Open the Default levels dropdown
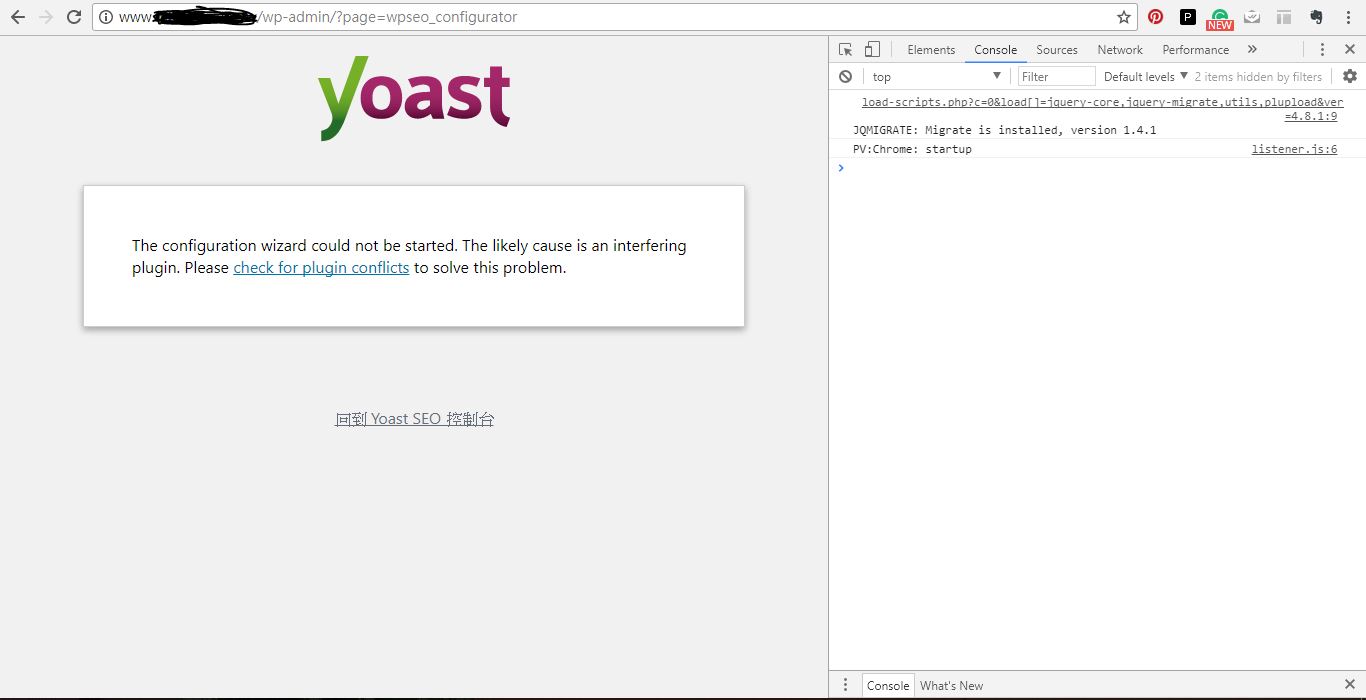 (x=1146, y=76)
